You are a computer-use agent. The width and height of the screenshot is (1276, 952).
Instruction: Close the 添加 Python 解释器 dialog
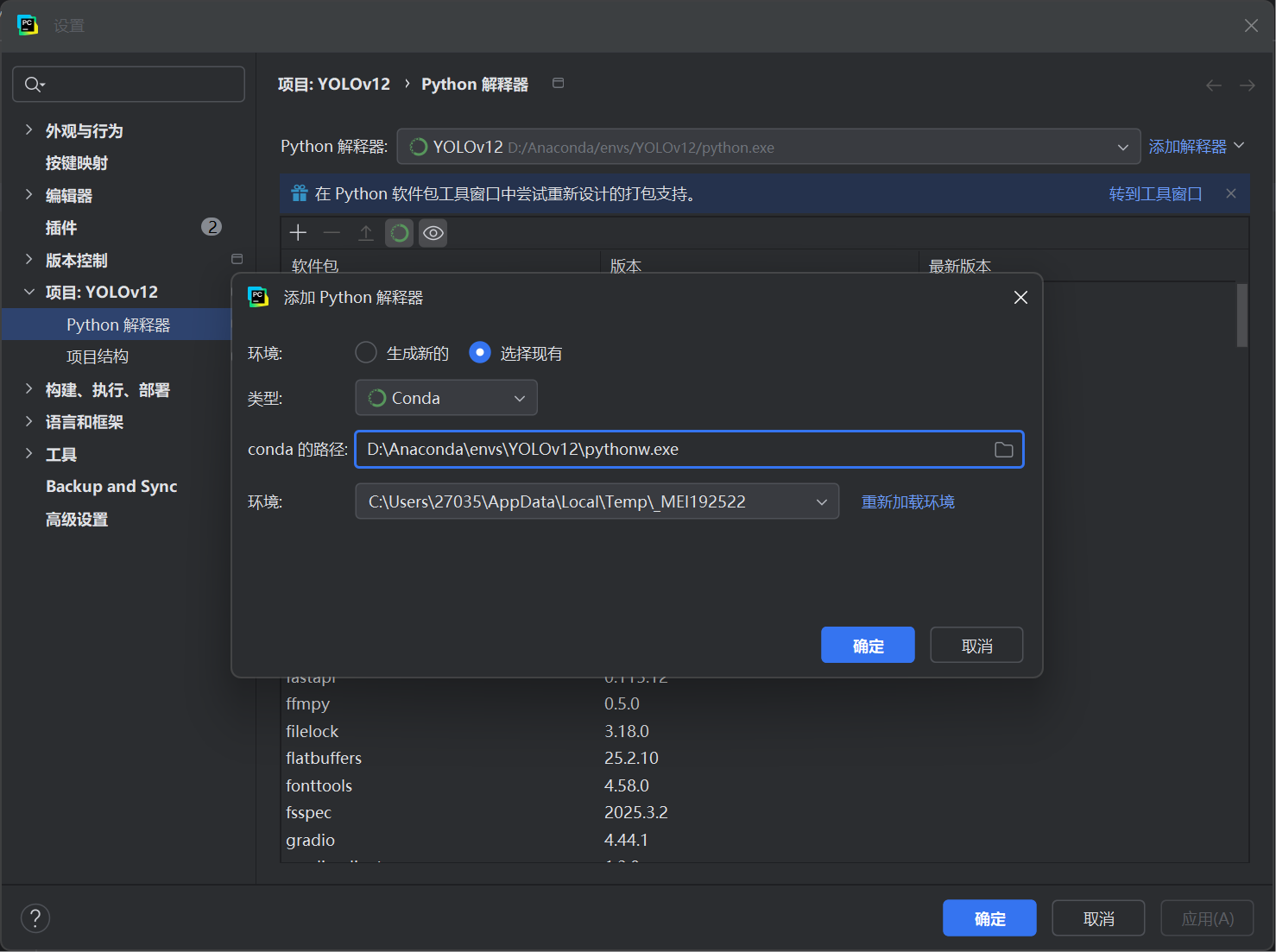1020,297
